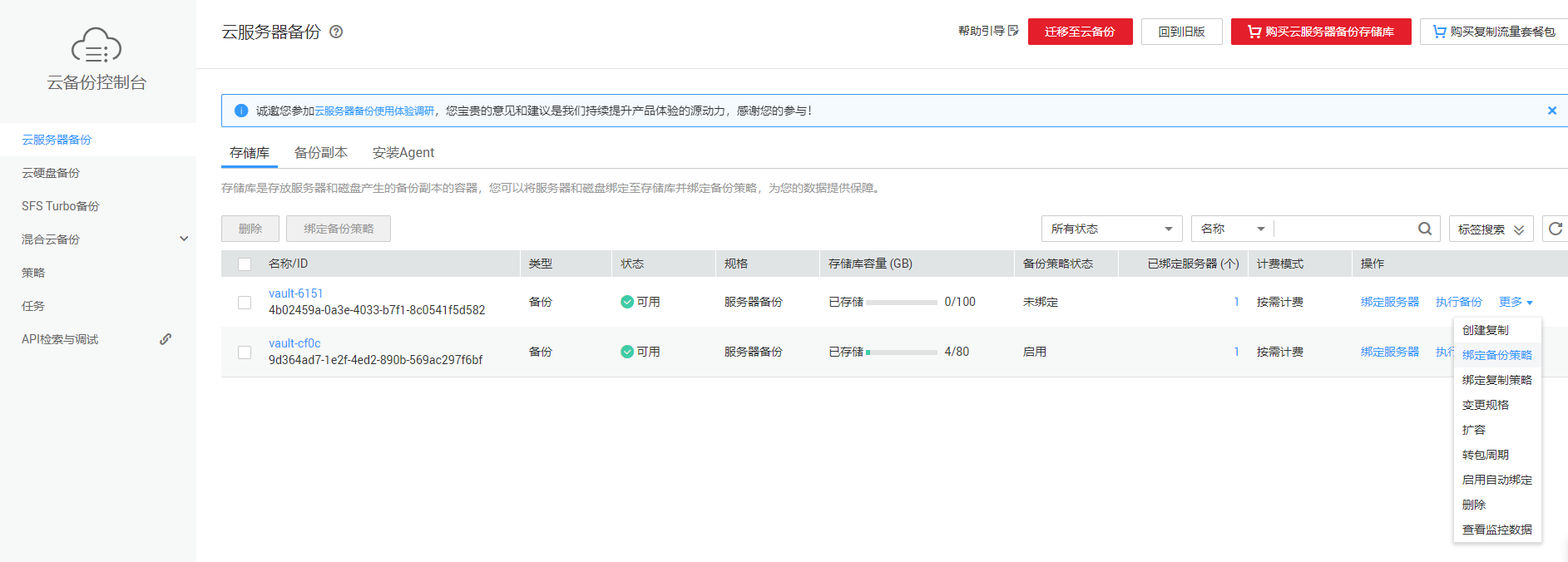Open the 所有状态 status filter dropdown
The height and width of the screenshot is (562, 1568).
[x=1112, y=229]
